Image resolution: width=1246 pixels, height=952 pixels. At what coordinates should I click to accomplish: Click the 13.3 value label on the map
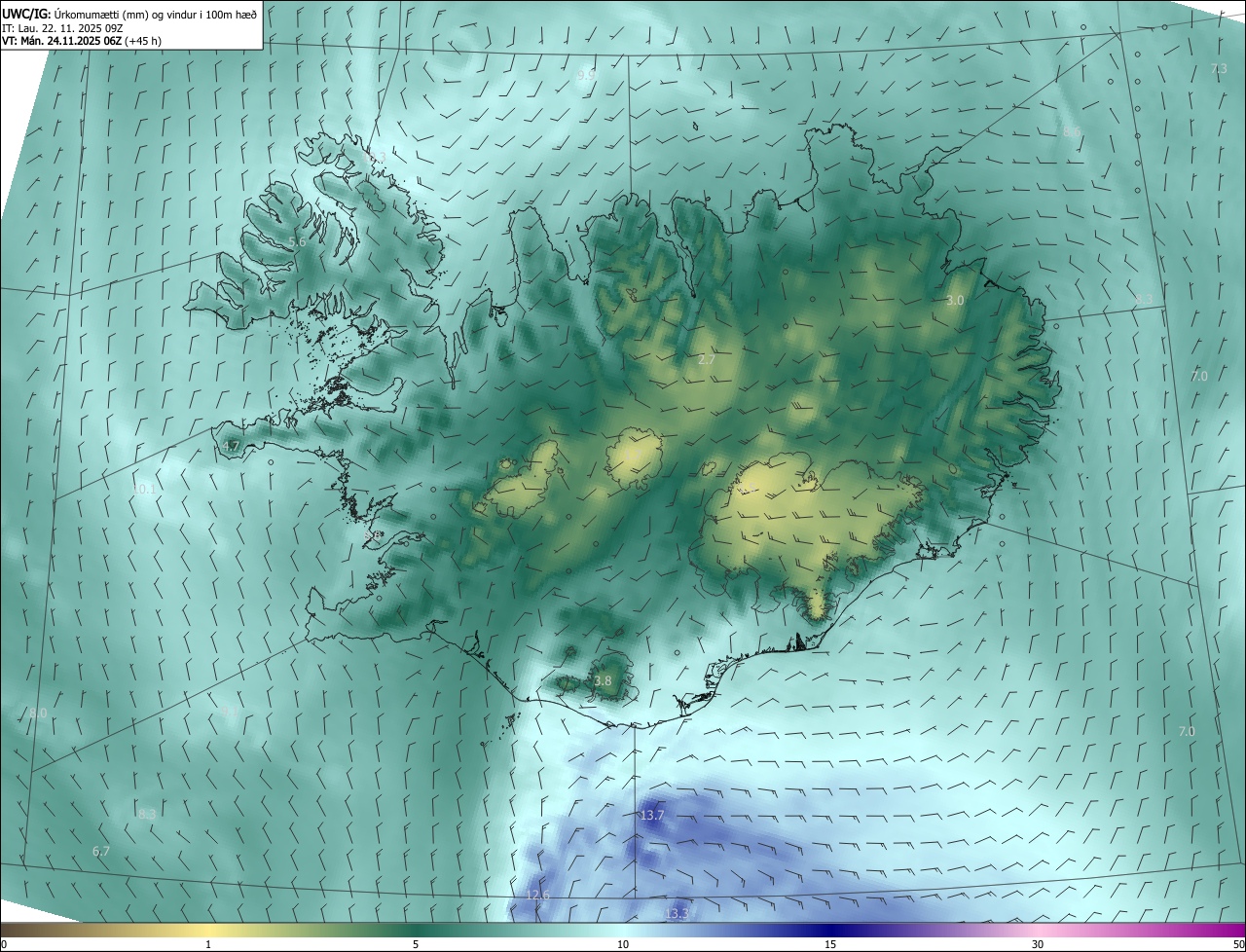[x=677, y=913]
